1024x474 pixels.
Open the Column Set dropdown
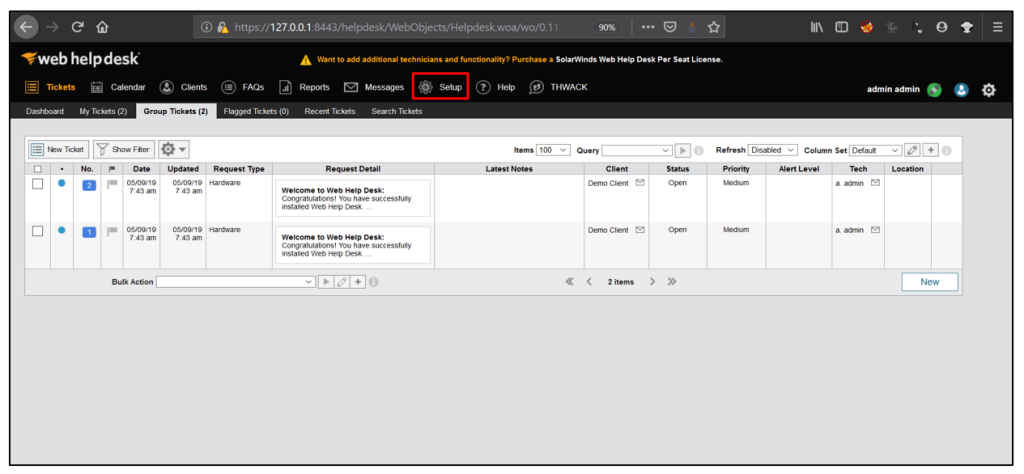(x=876, y=150)
